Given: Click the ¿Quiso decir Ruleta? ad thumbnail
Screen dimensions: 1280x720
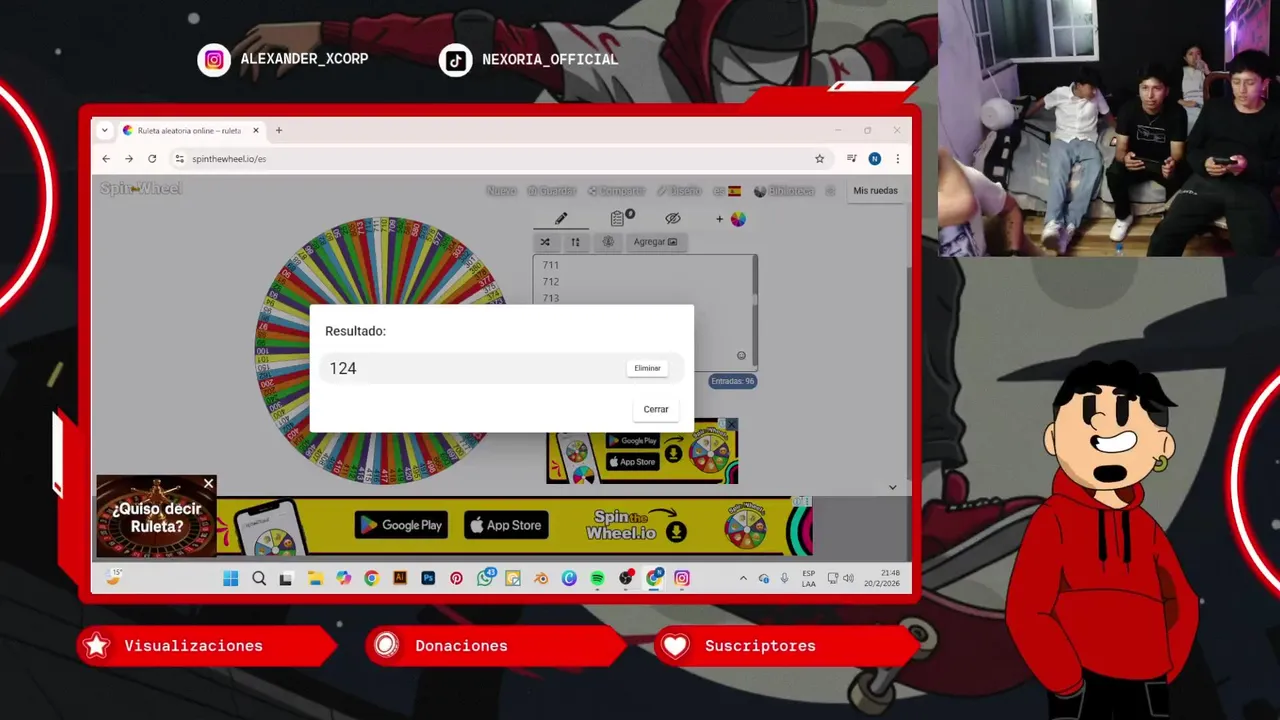Looking at the screenshot, I should (156, 517).
